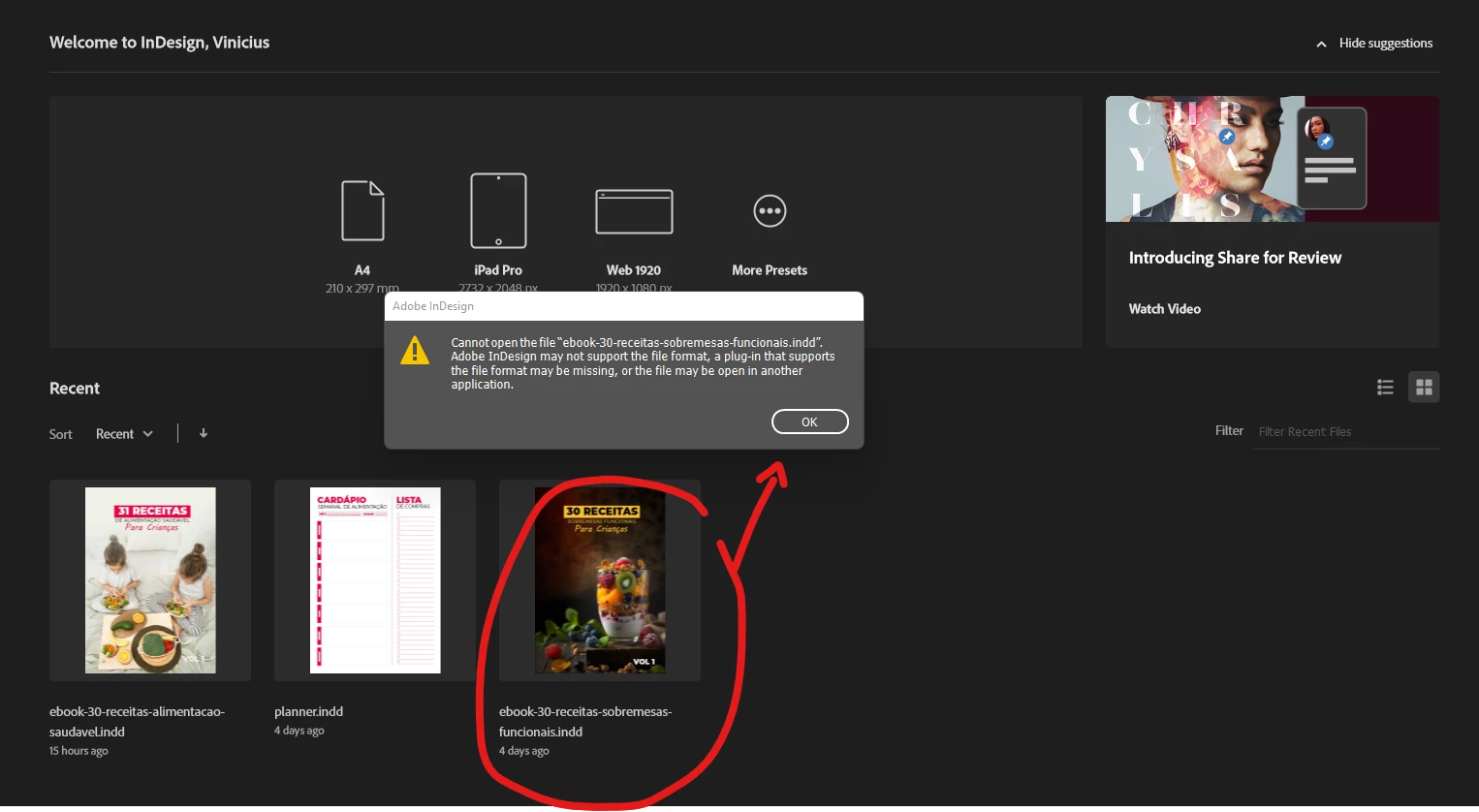Select the A4 document preset icon

[x=362, y=210]
